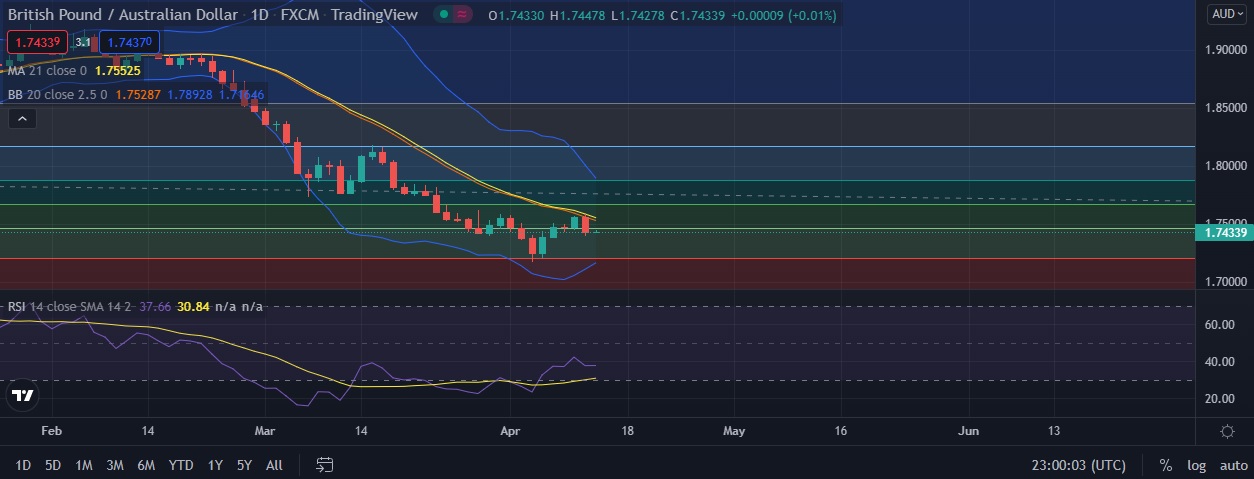Select the BB 20 close 2.5 indicator legend
Viewport: 1254px width, 479px height.
[x=55, y=95]
